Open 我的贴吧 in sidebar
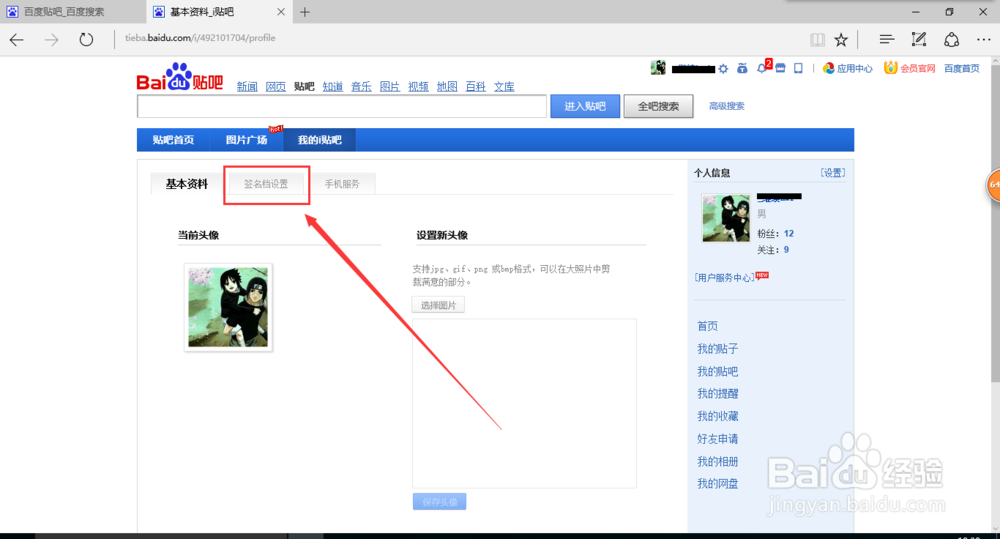This screenshot has height=539, width=1000. [717, 371]
